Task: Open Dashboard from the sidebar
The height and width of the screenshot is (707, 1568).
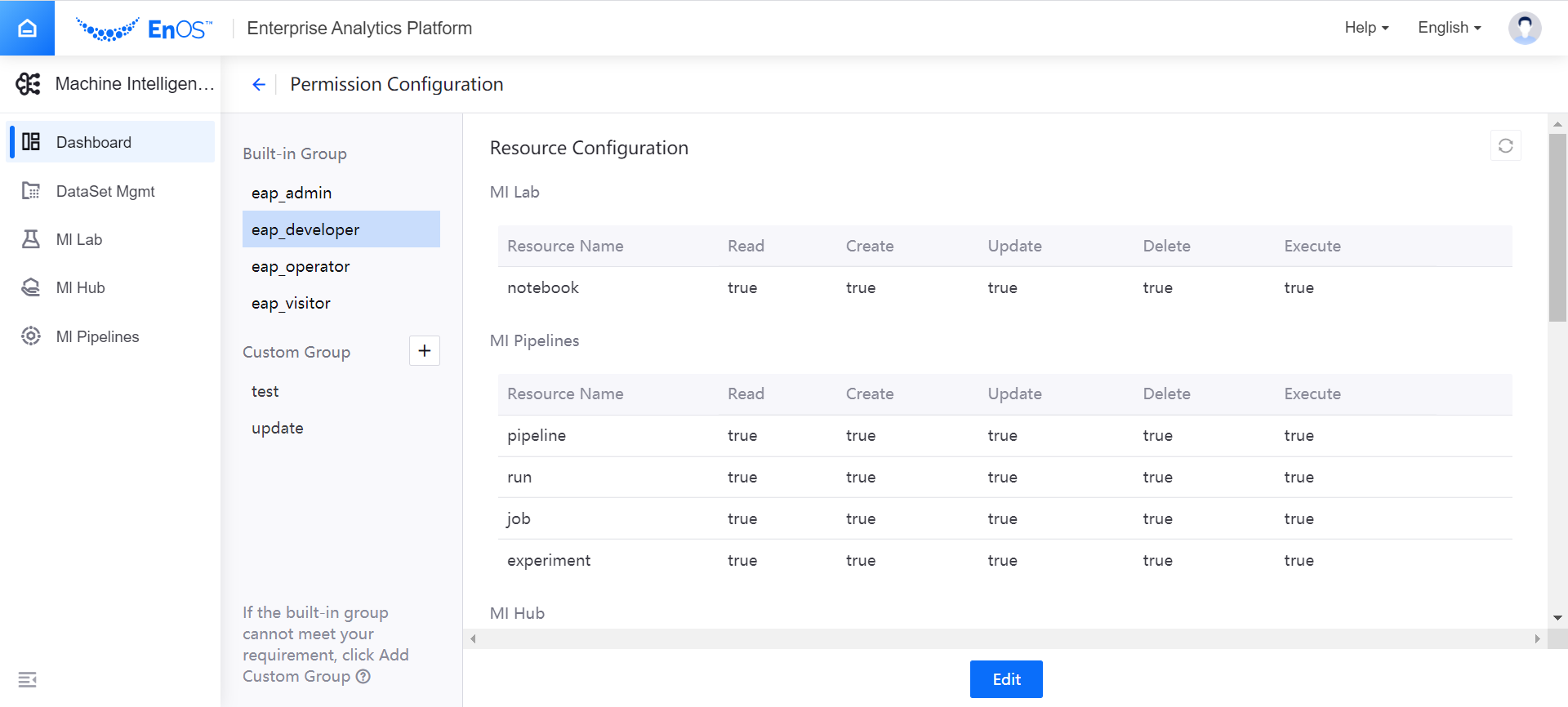Action: 112,142
